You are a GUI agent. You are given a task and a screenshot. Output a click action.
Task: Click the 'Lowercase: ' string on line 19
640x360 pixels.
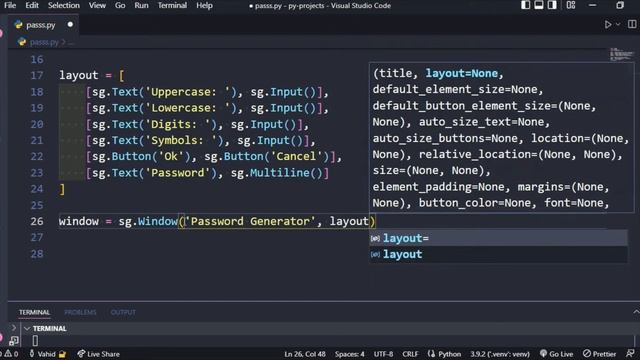tap(187, 108)
